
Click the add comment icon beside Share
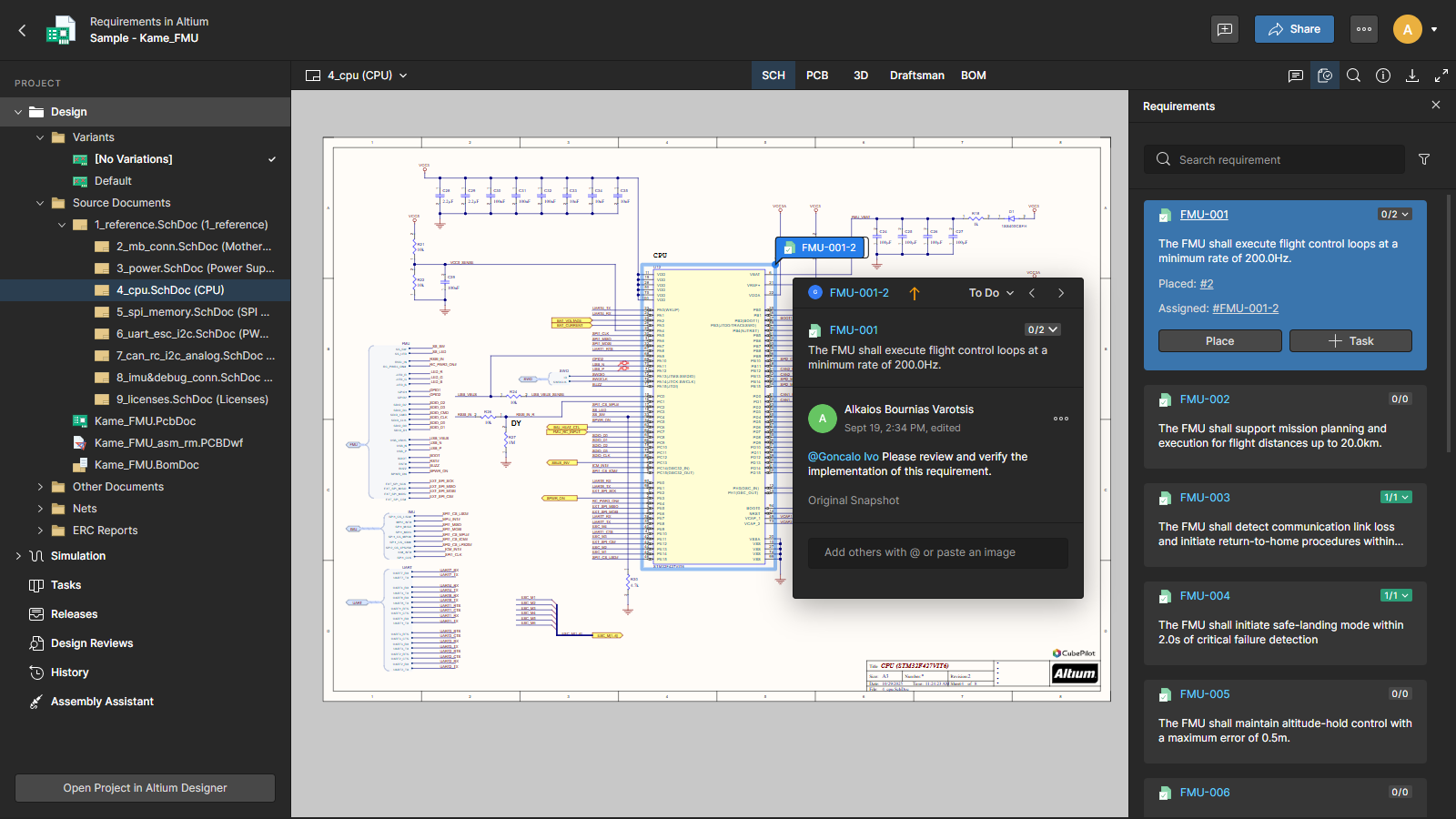[1225, 29]
